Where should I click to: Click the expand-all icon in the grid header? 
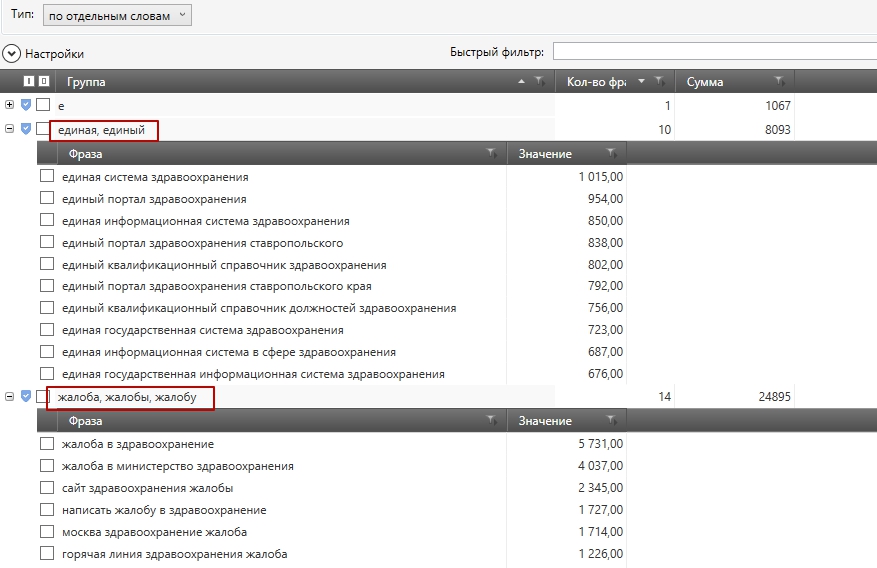(28, 82)
